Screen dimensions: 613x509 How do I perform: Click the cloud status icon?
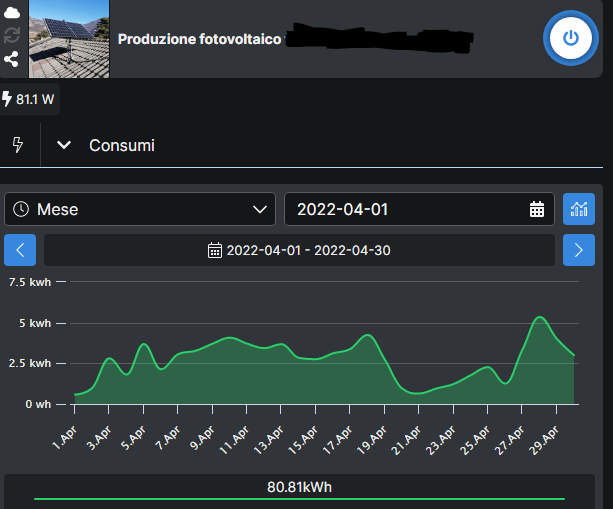click(12, 13)
